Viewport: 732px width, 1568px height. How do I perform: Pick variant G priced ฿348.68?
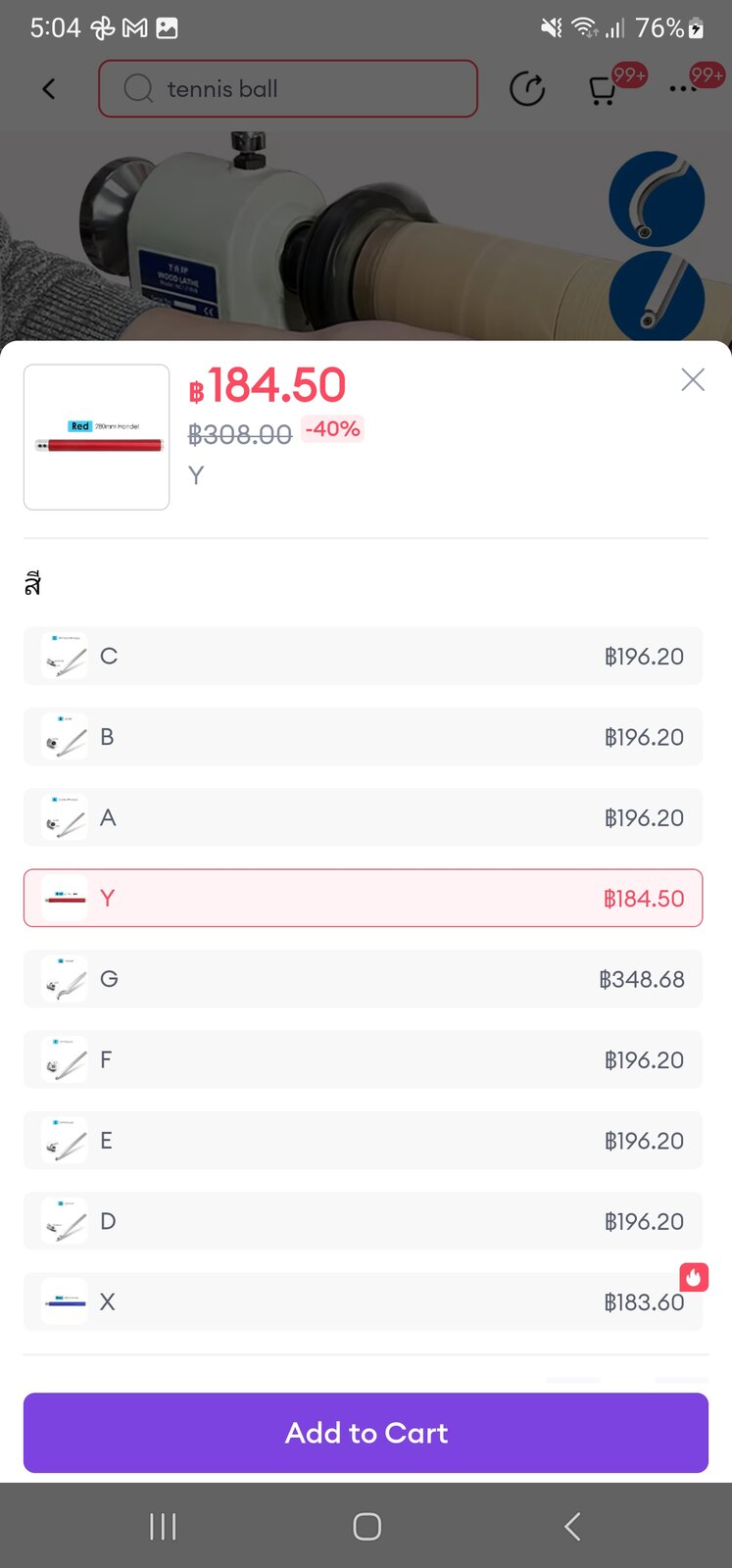click(363, 979)
